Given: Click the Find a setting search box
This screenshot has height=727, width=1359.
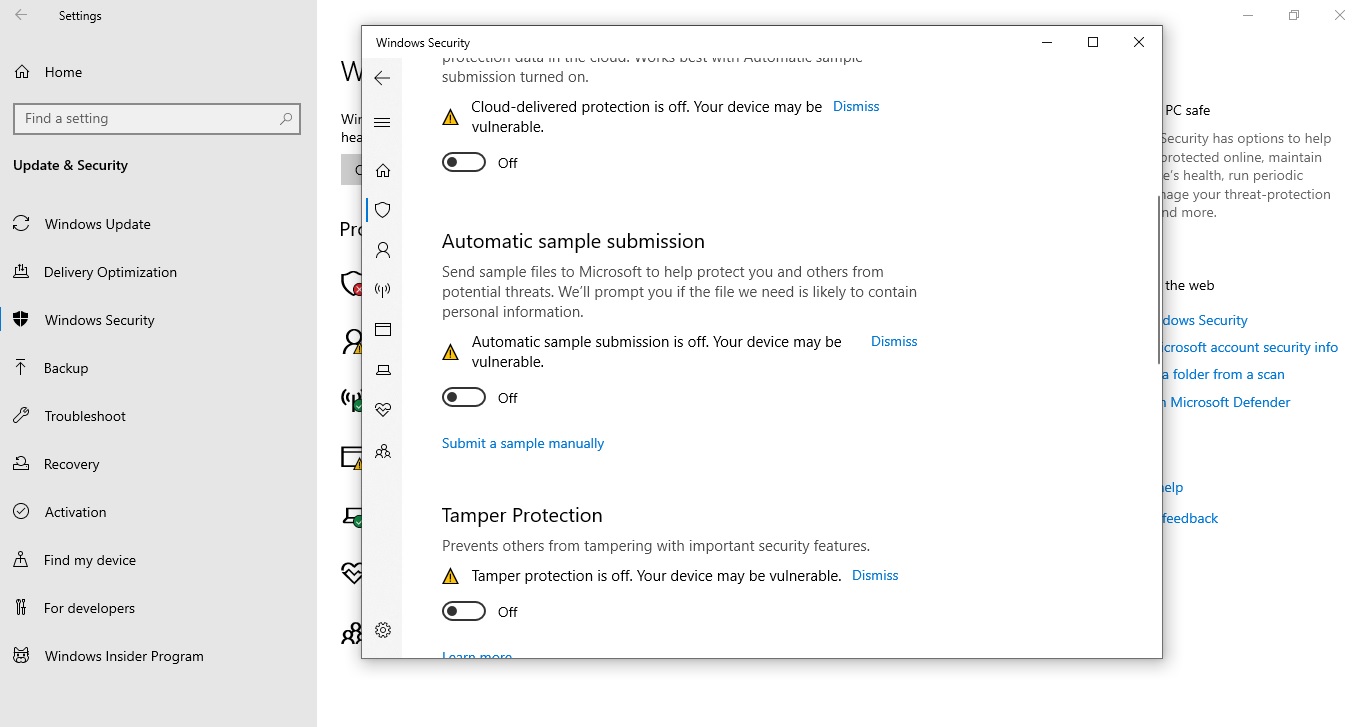Looking at the screenshot, I should click(157, 118).
